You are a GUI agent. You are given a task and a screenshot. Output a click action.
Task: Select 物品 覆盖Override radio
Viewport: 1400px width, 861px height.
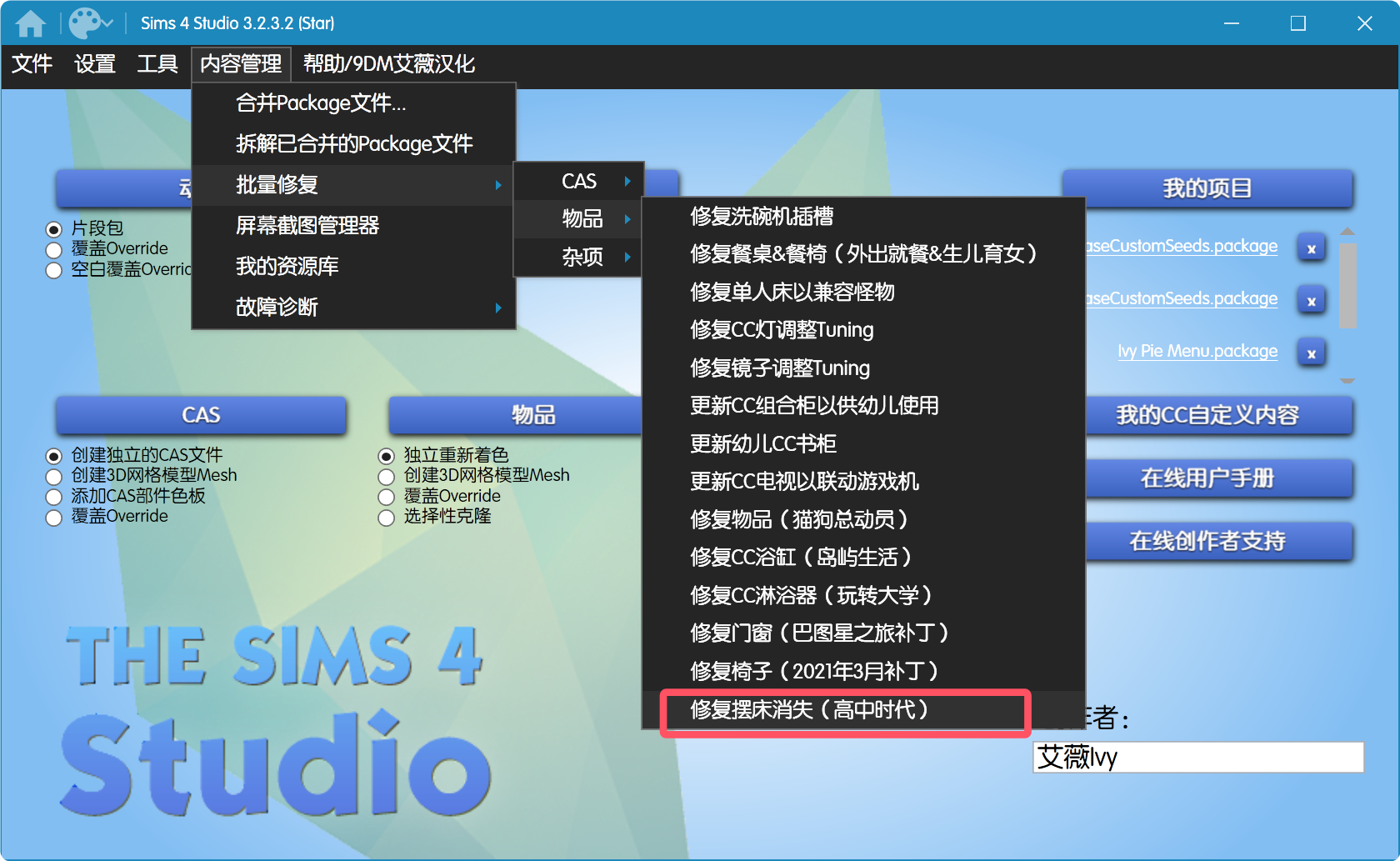click(x=386, y=498)
